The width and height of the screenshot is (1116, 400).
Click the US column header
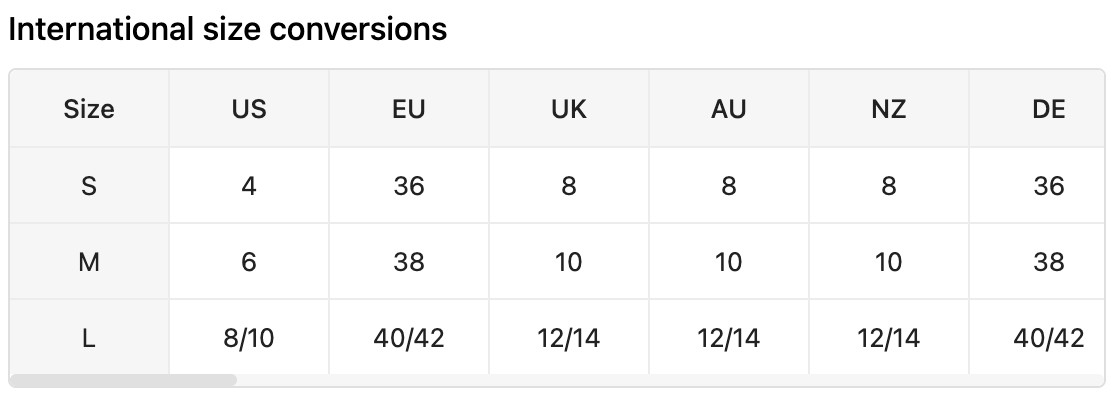[x=249, y=109]
